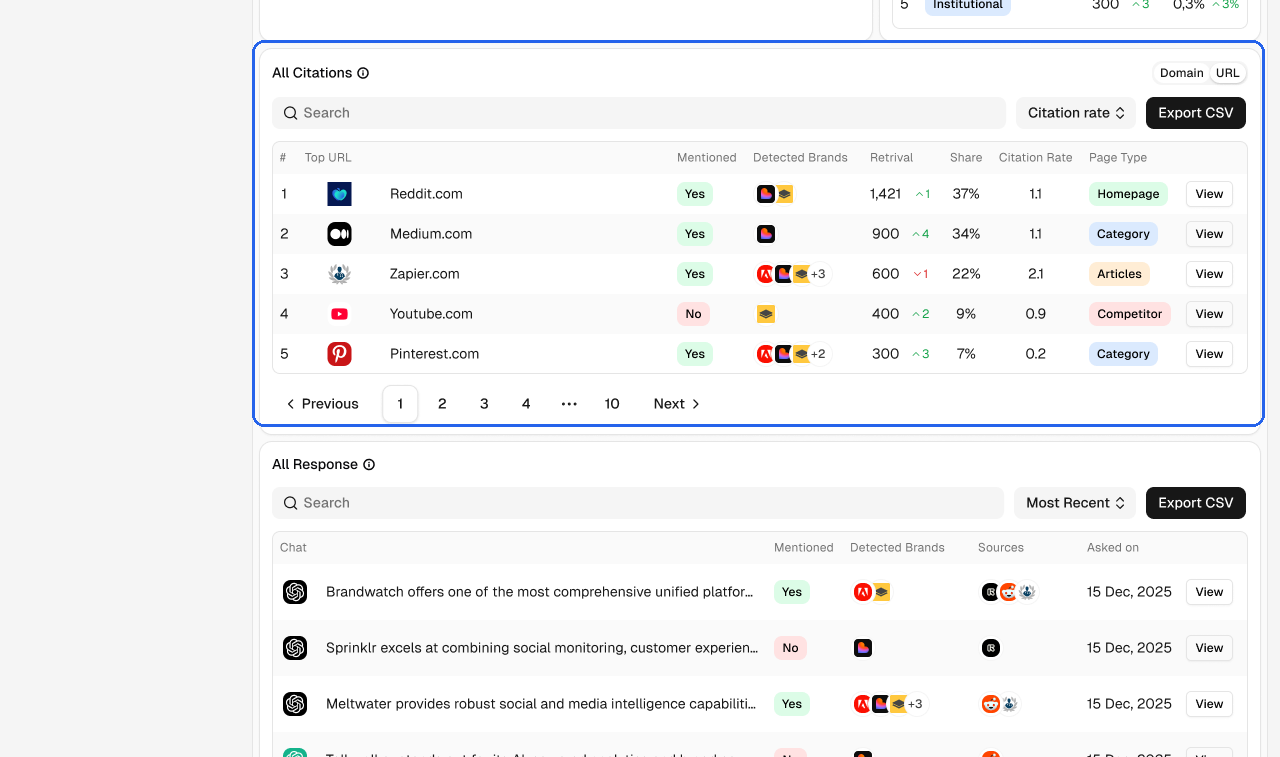The width and height of the screenshot is (1280, 757).
Task: Open the Most Recent sort dropdown
Action: tap(1076, 503)
